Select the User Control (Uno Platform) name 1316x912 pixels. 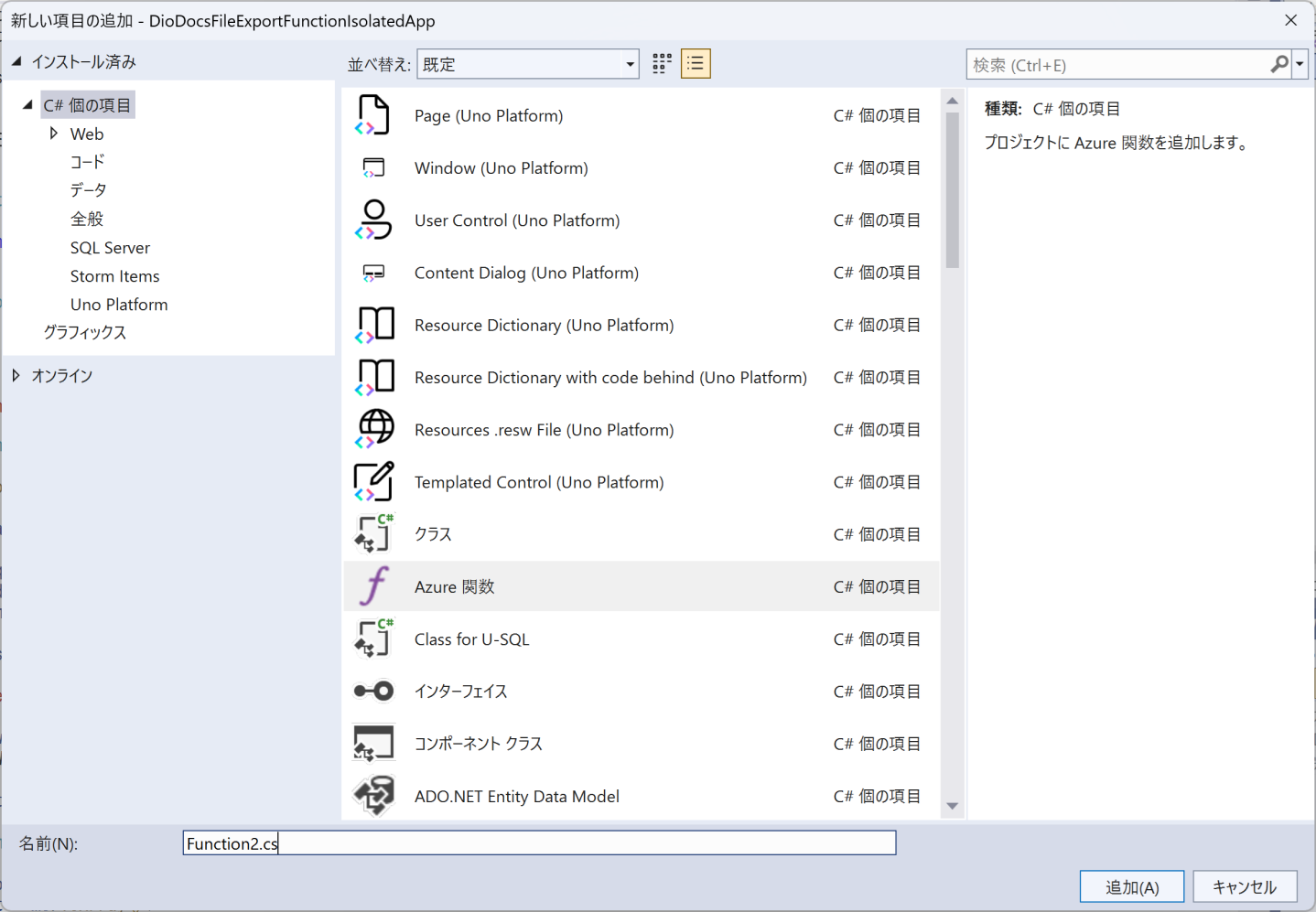pos(517,220)
